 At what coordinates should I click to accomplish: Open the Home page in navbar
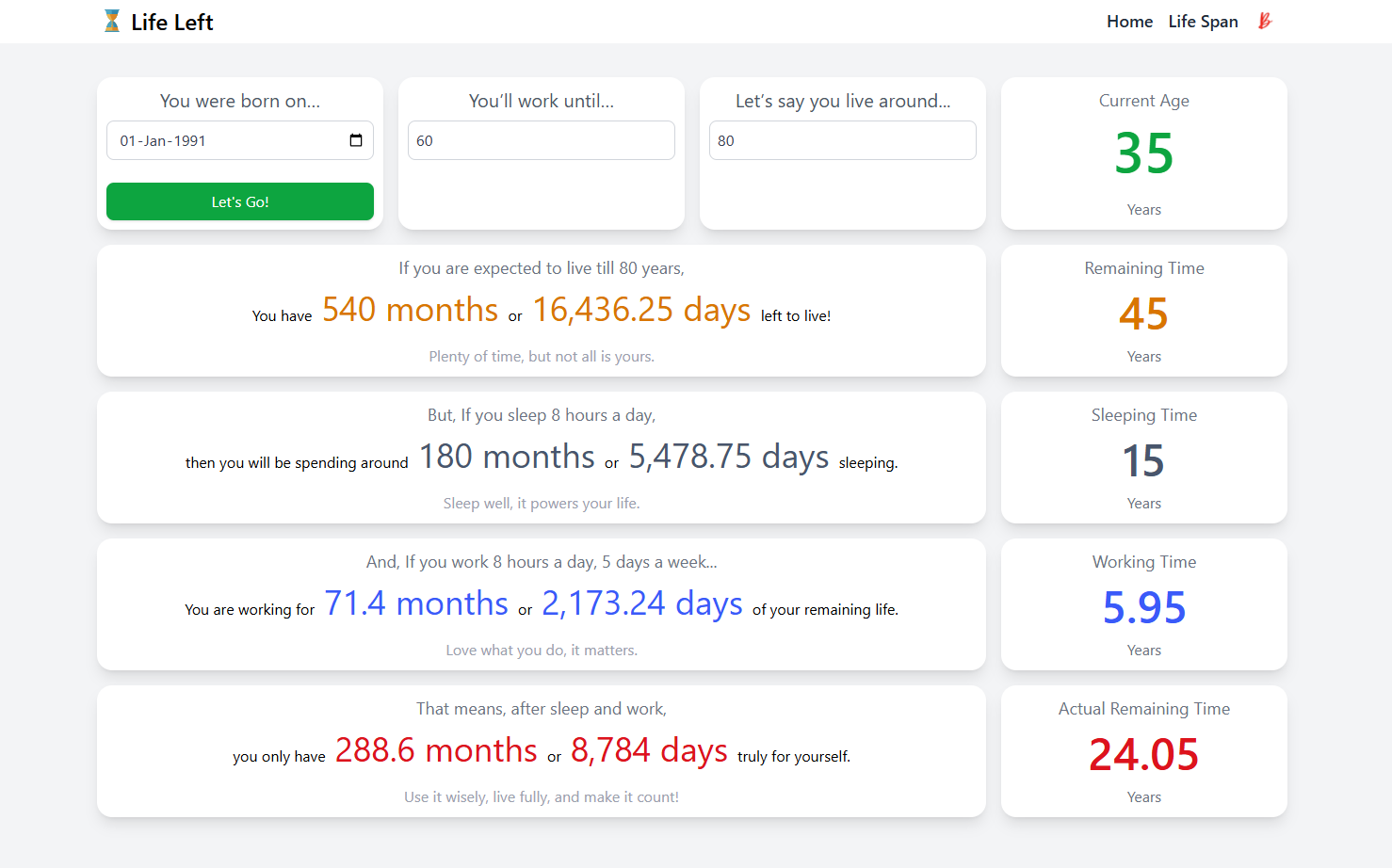[x=1129, y=22]
